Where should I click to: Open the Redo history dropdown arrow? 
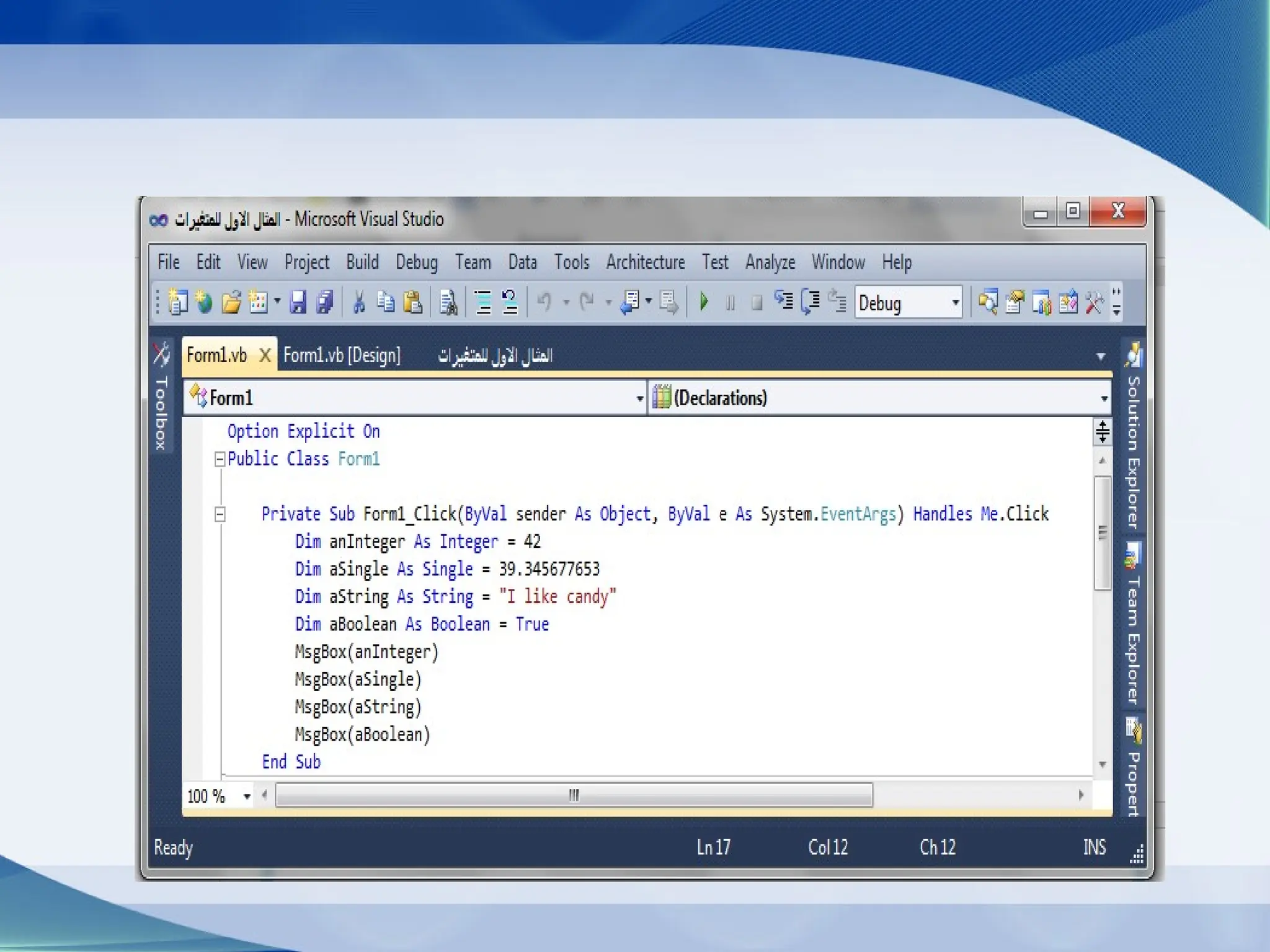coord(608,302)
